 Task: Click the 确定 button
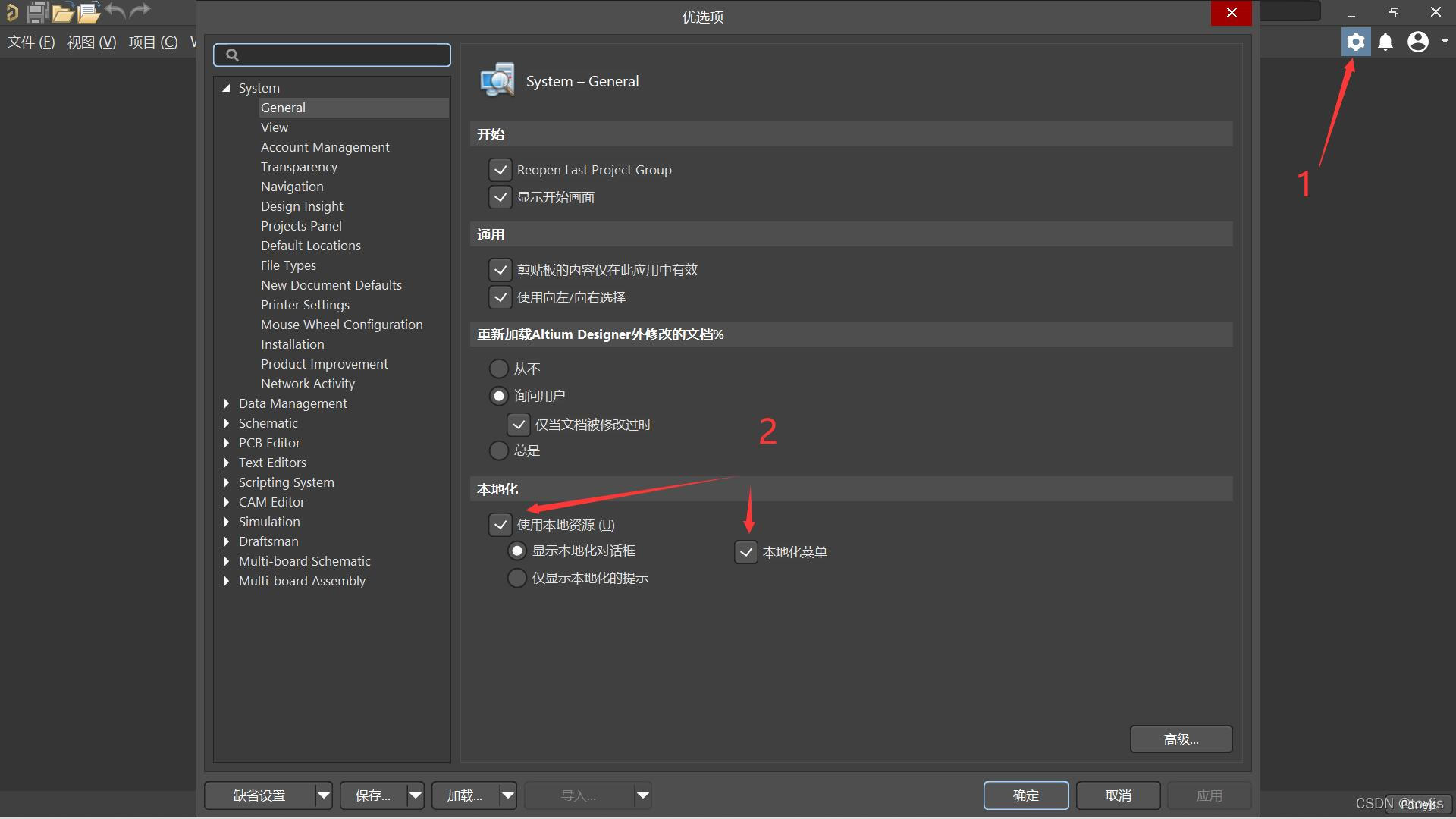[x=1025, y=795]
